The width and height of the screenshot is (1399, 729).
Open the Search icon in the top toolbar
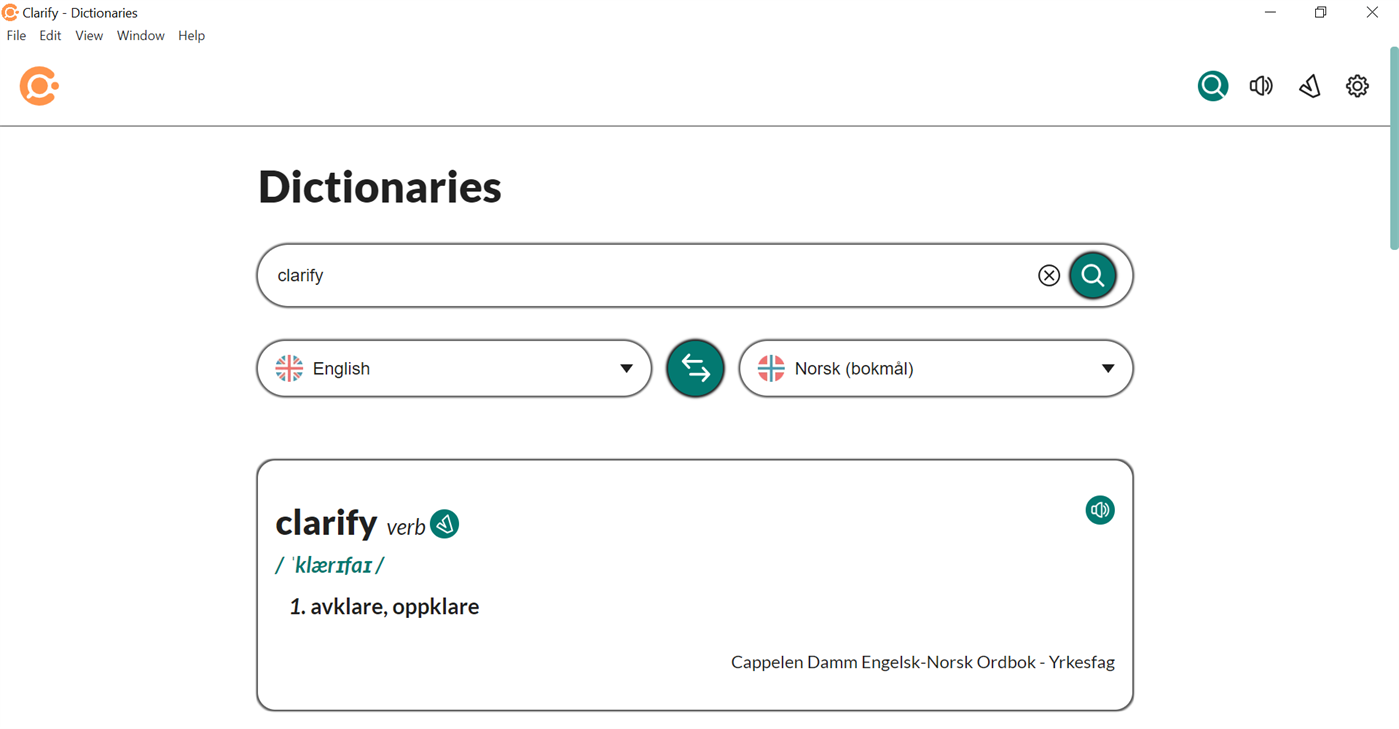(1212, 85)
